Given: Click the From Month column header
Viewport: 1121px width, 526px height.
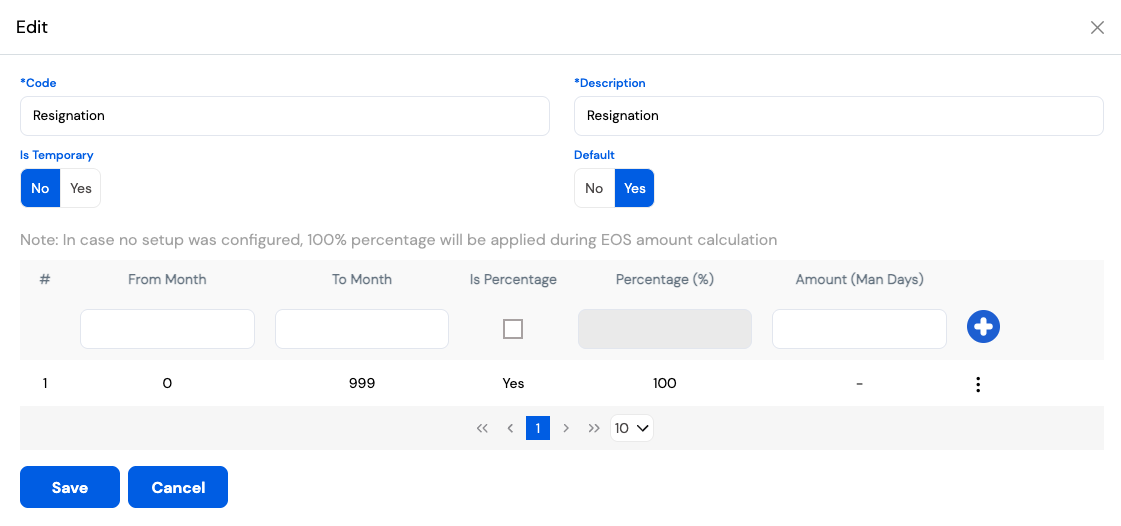Looking at the screenshot, I should pos(167,279).
